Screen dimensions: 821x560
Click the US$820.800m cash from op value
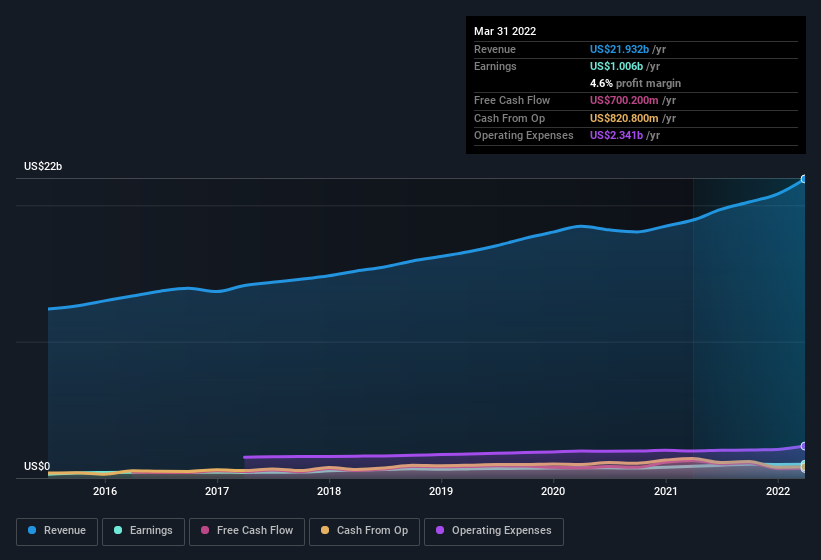point(624,118)
